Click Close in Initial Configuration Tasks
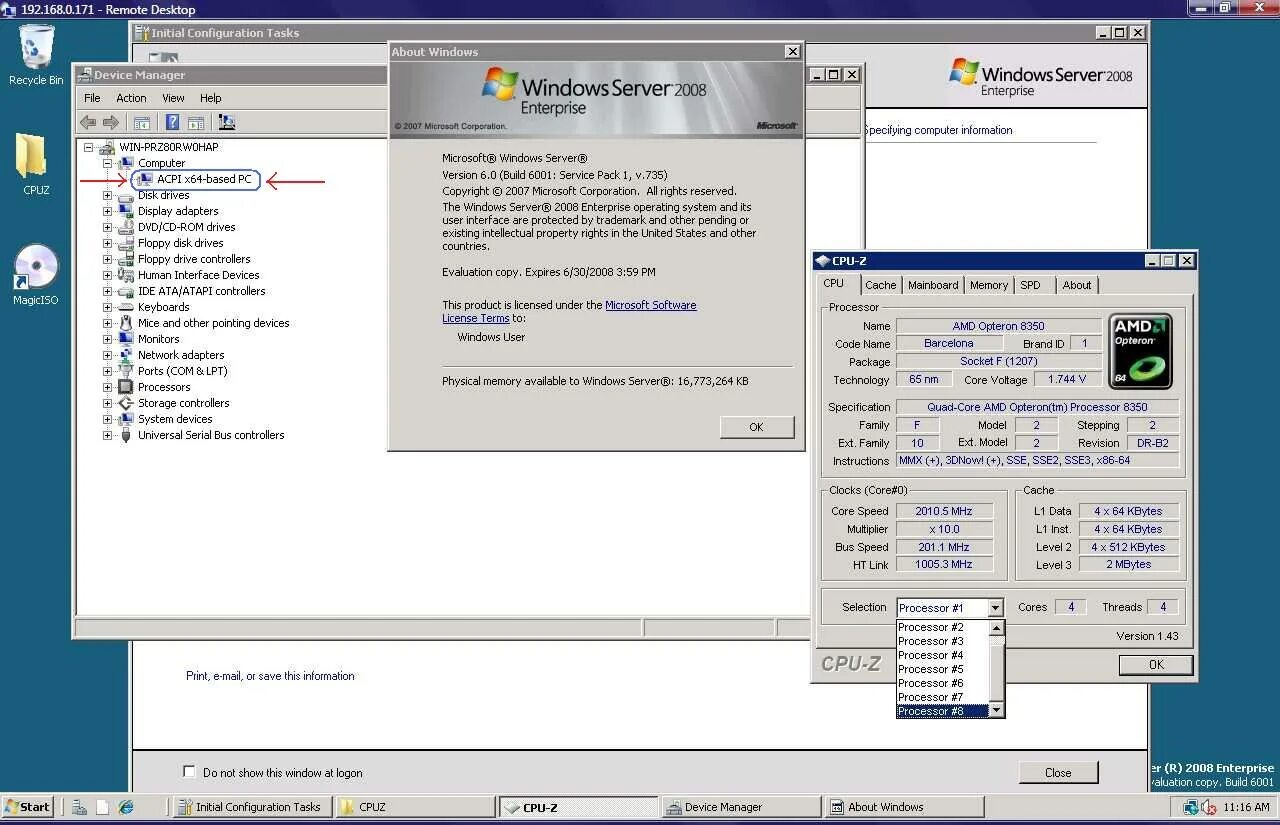 click(x=1058, y=772)
